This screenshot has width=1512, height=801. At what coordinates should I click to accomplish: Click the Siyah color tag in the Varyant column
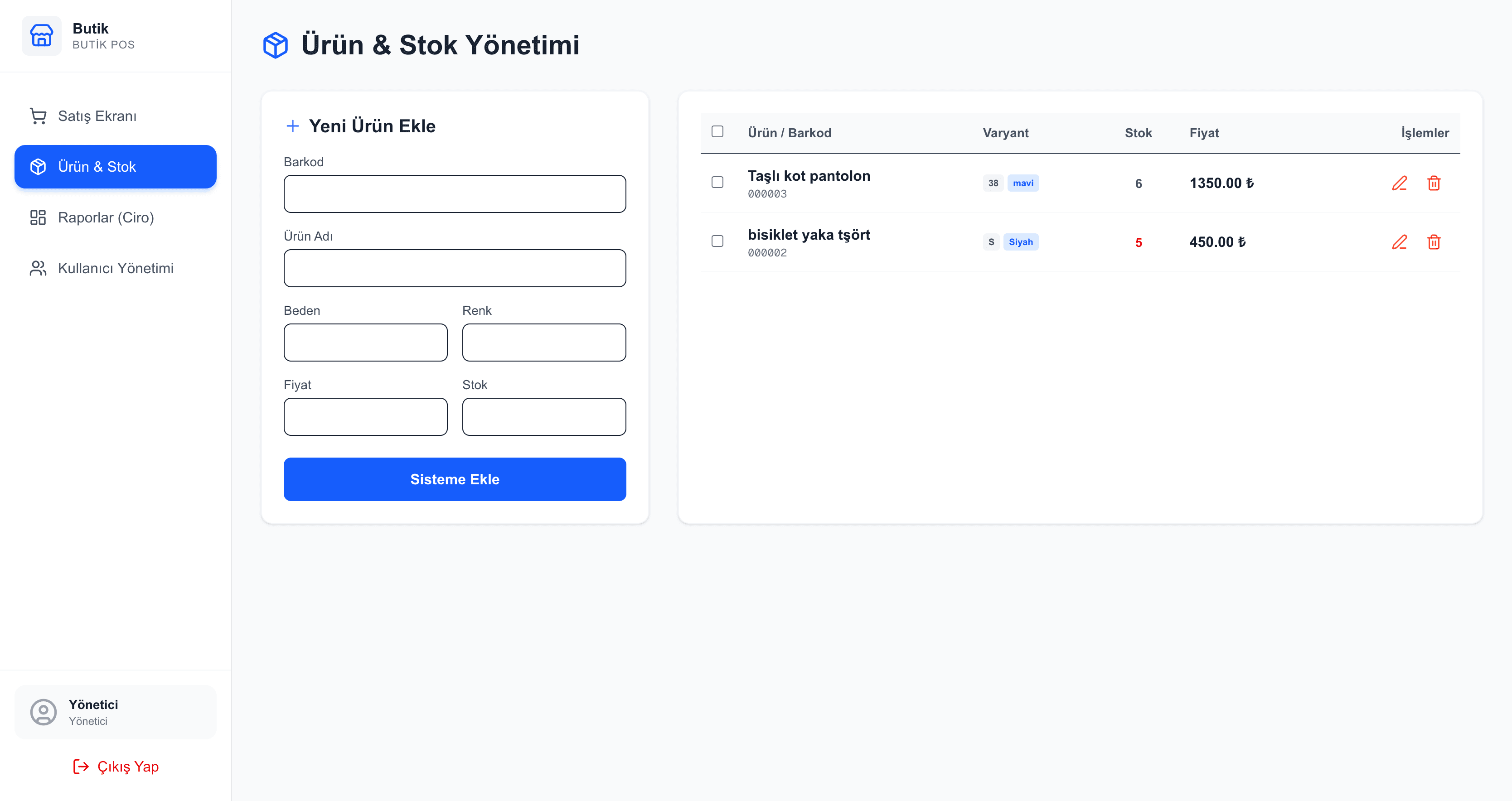click(x=1021, y=242)
